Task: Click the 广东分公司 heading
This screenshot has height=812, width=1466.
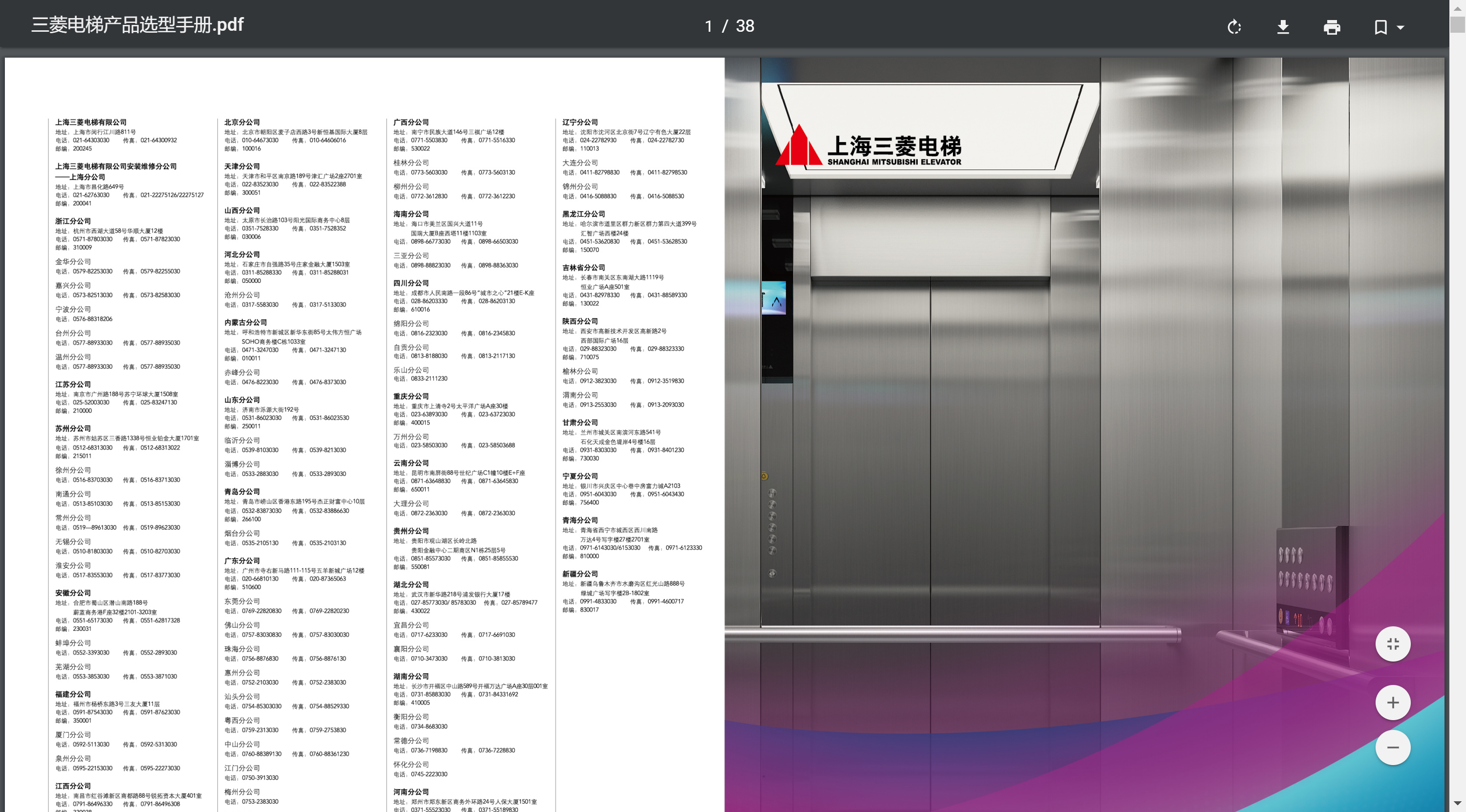Action: tap(242, 560)
